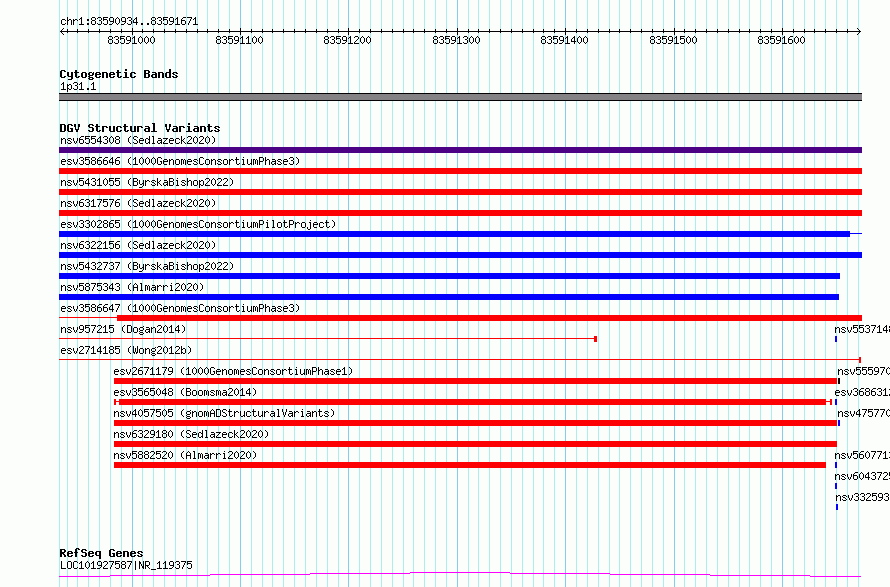Image resolution: width=890 pixels, height=587 pixels.
Task: Open the partially visible esv368631 label
Action: (862, 392)
